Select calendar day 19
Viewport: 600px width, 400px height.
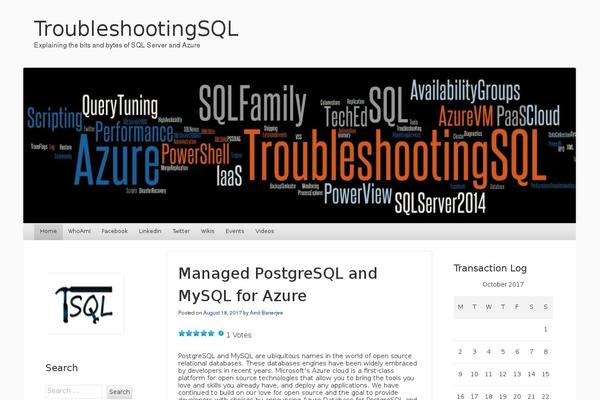click(x=503, y=397)
